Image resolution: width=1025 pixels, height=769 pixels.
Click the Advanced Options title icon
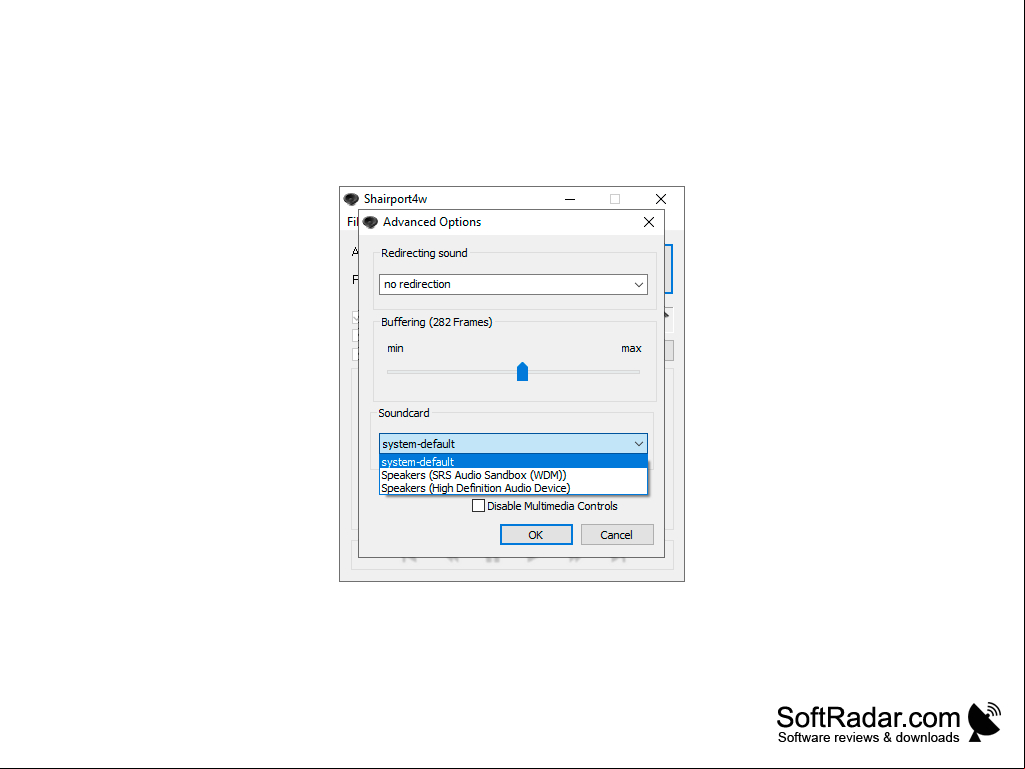click(x=371, y=222)
